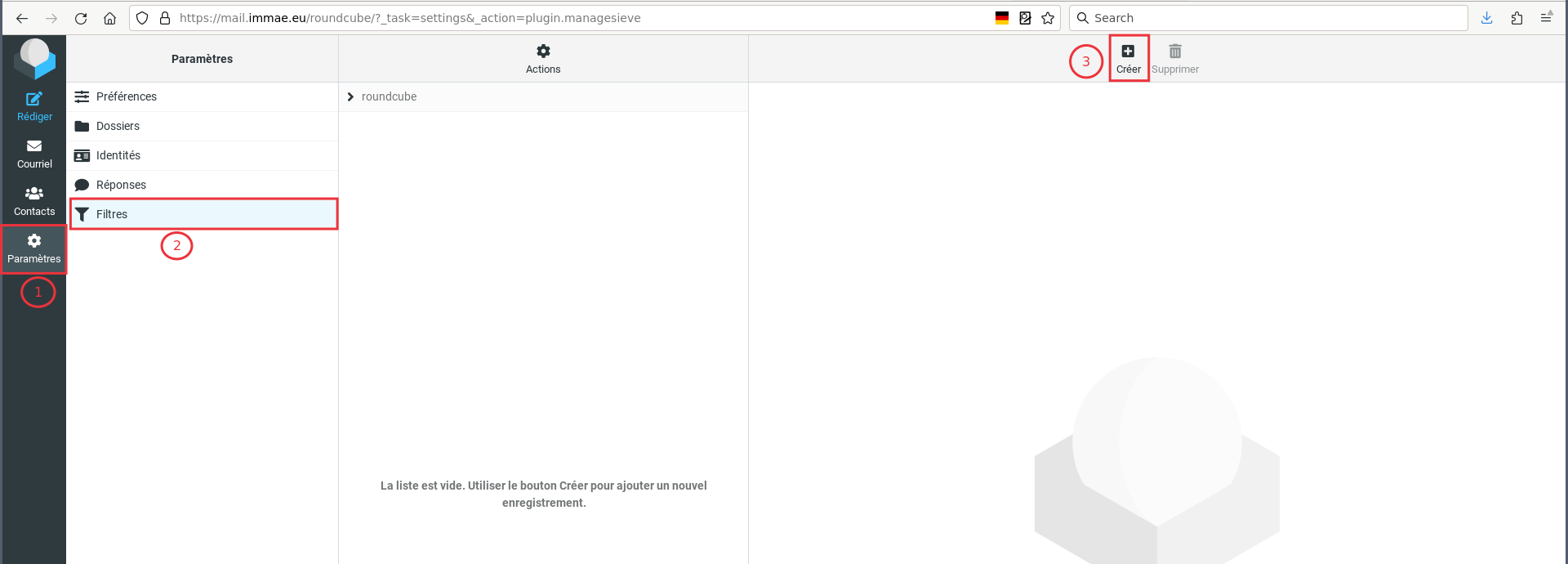
Task: Click the address bar icon beside the flag
Action: (x=1025, y=18)
